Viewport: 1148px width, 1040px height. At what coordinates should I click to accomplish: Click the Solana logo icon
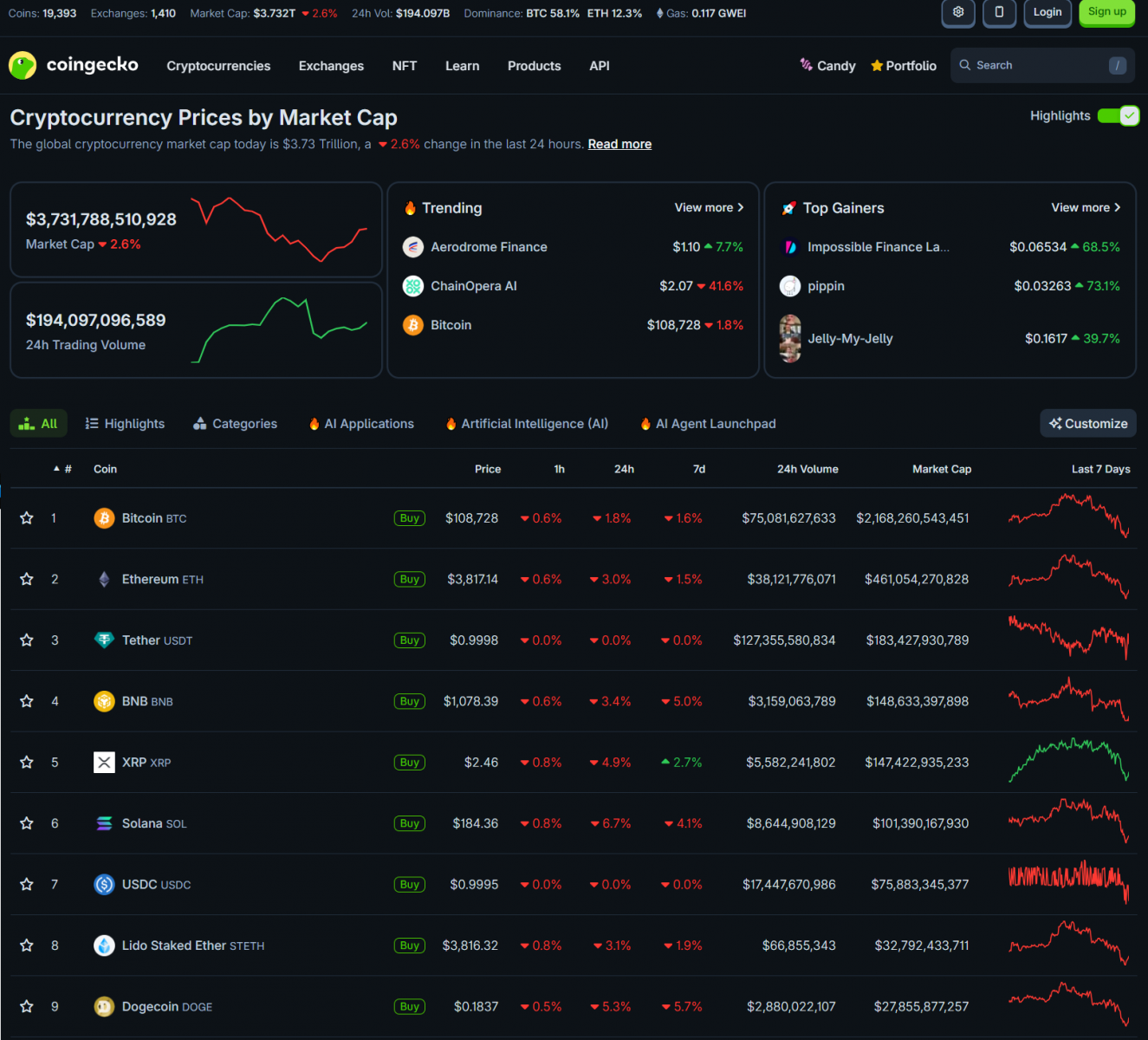pos(104,823)
